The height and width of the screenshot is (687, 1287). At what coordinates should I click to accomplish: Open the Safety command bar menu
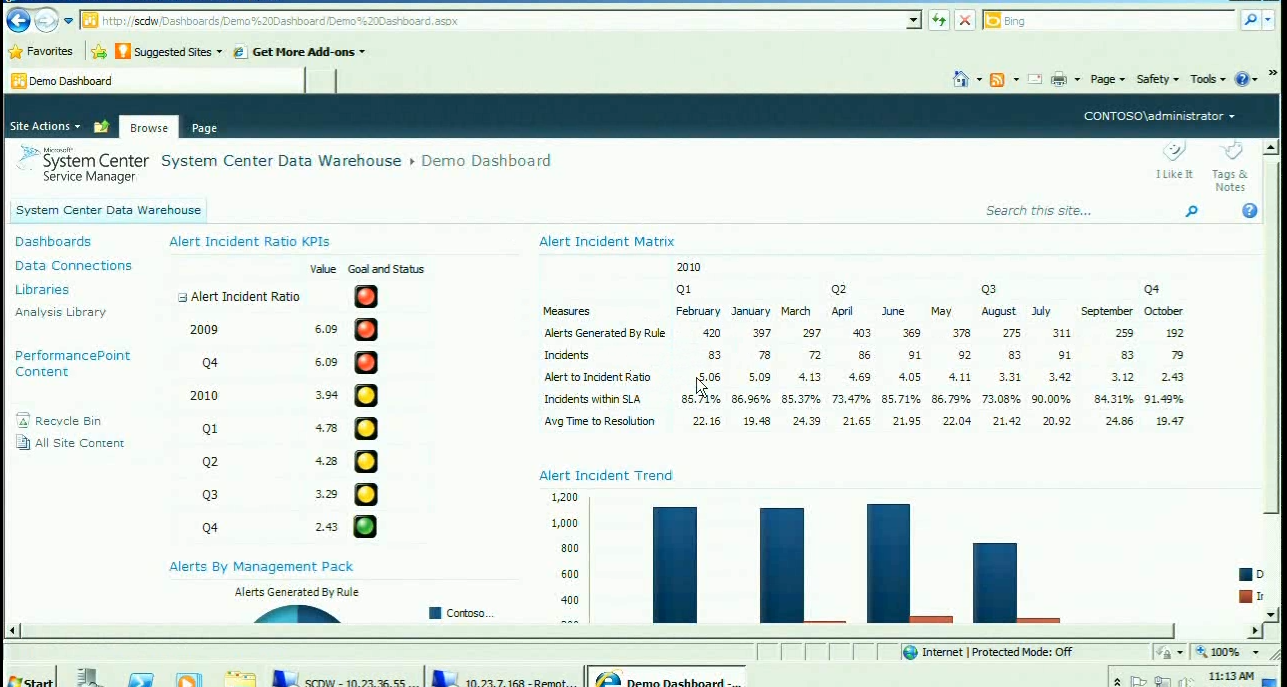click(x=1157, y=79)
